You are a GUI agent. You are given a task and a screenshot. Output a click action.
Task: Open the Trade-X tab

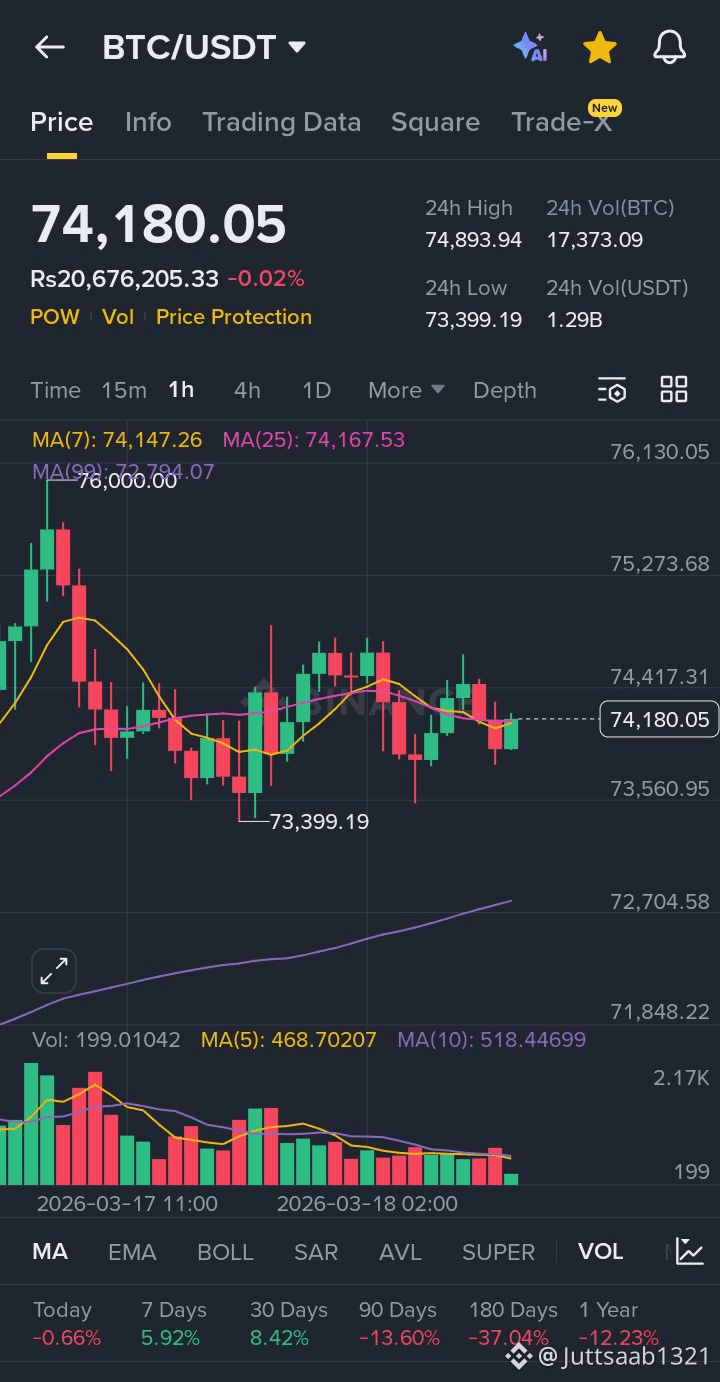pos(561,122)
